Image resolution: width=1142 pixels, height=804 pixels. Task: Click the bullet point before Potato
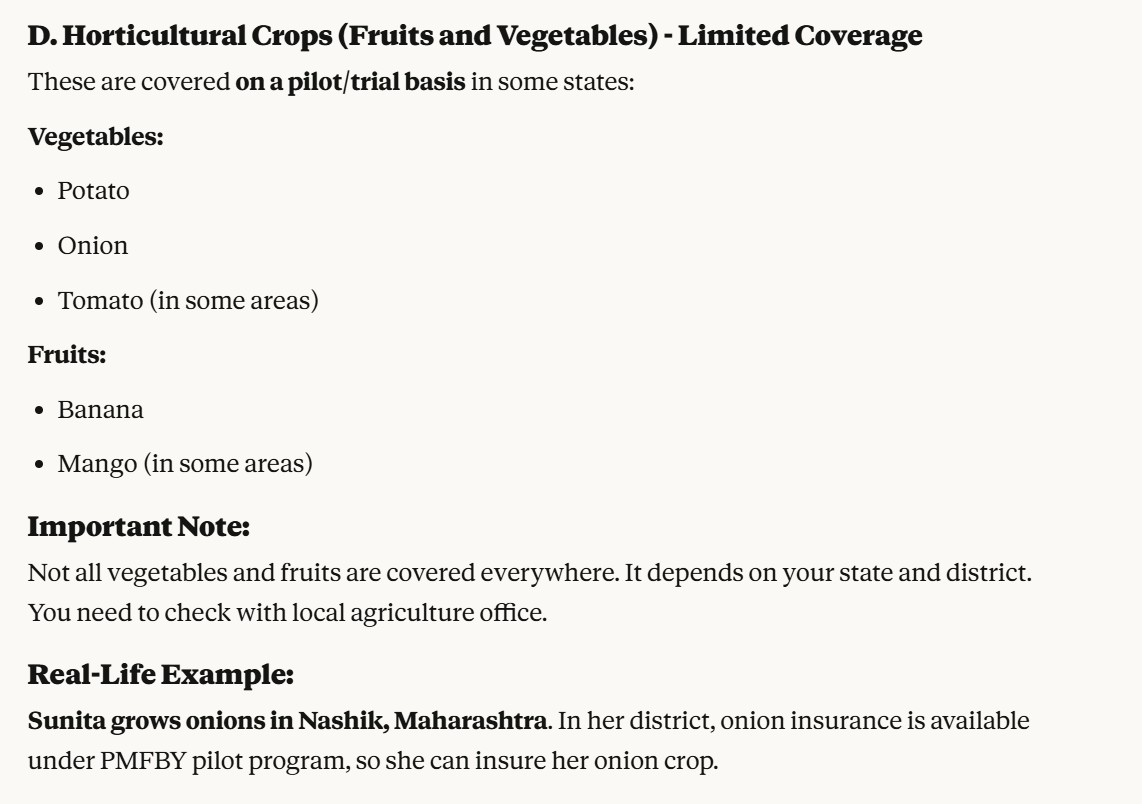(x=39, y=192)
